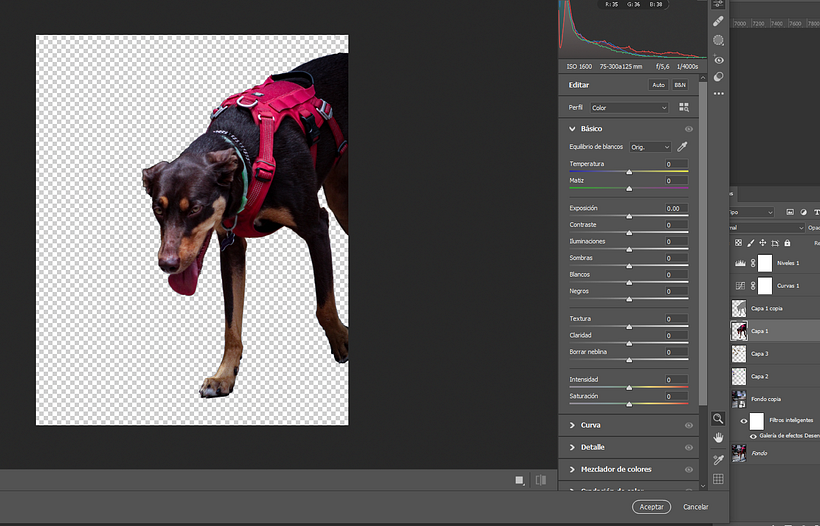The width and height of the screenshot is (820, 526).
Task: Click the Auto button
Action: pyautogui.click(x=658, y=85)
